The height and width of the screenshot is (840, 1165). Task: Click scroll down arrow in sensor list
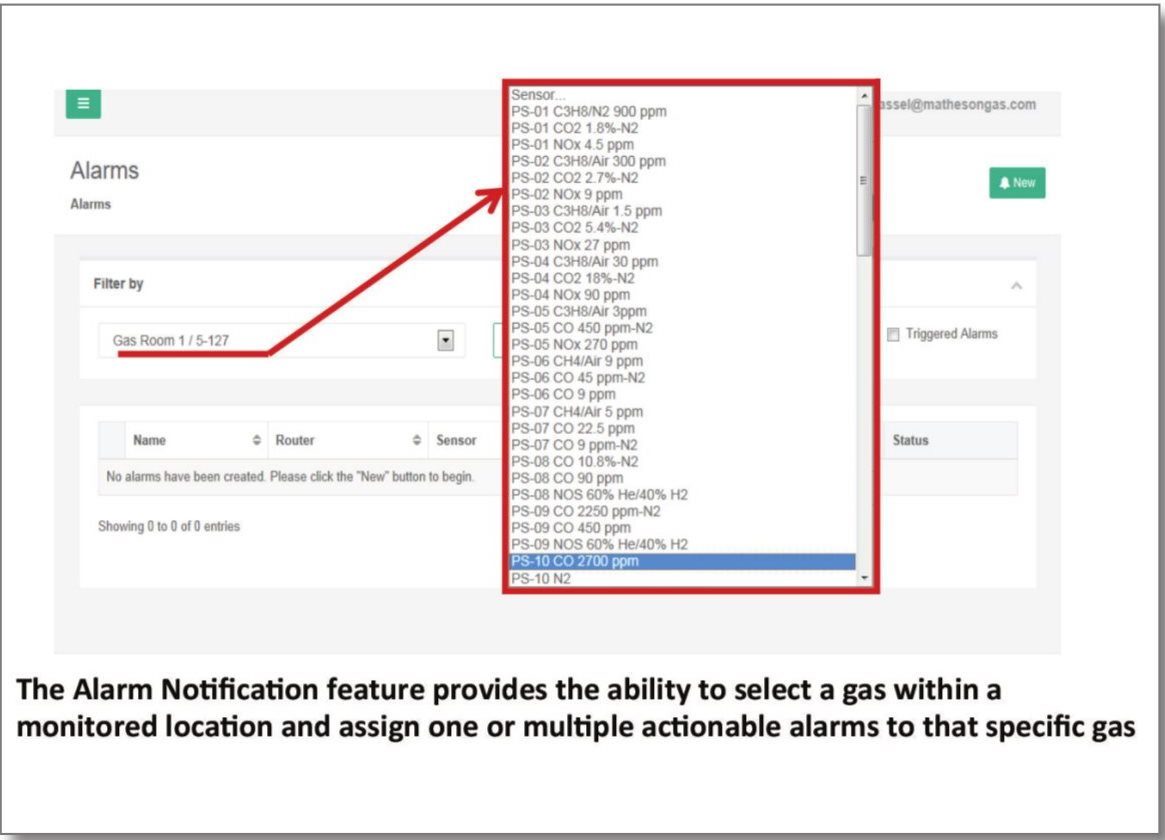[864, 579]
